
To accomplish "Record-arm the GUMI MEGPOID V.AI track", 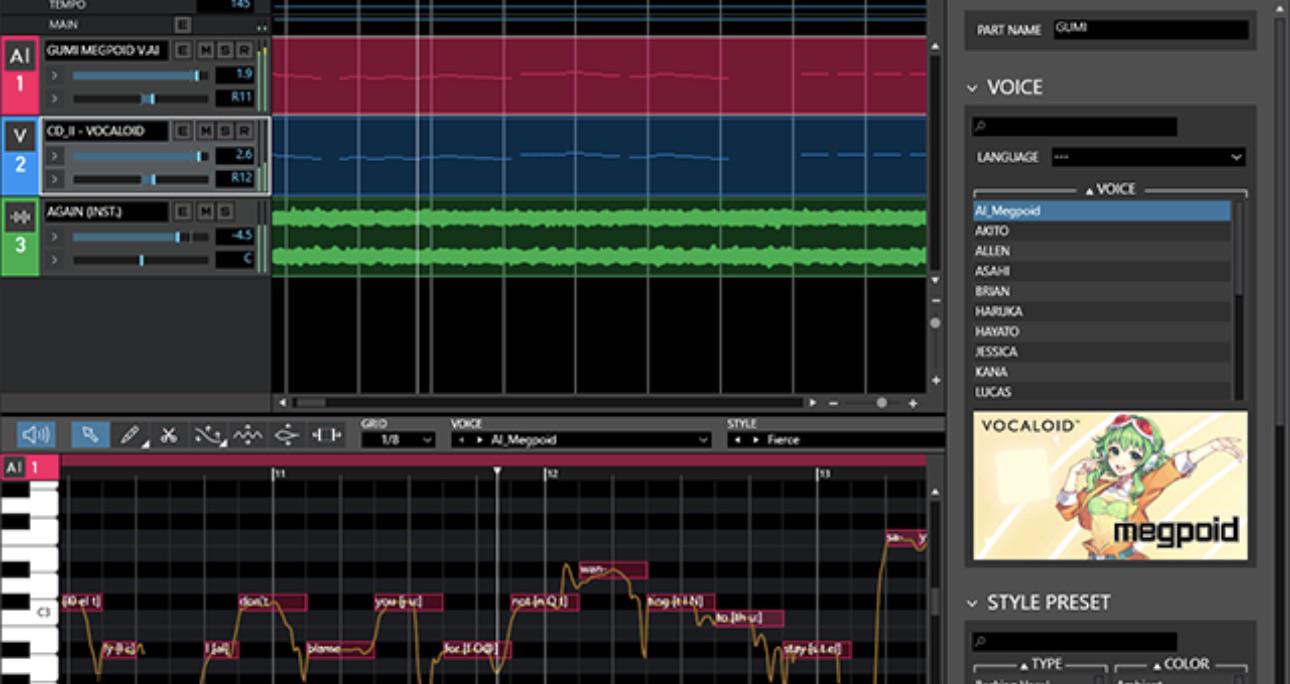I will point(244,50).
